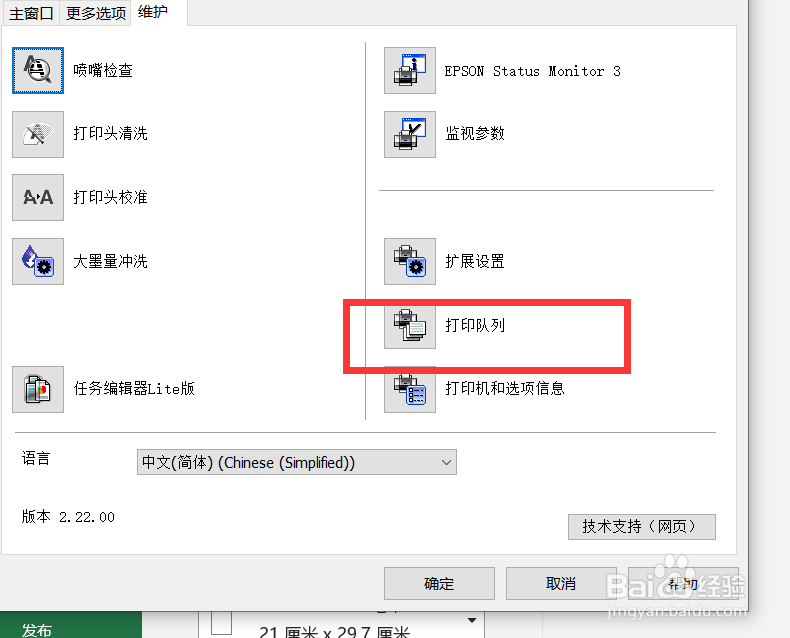Open 技术支持（网页） support button
The height and width of the screenshot is (638, 790).
(641, 527)
